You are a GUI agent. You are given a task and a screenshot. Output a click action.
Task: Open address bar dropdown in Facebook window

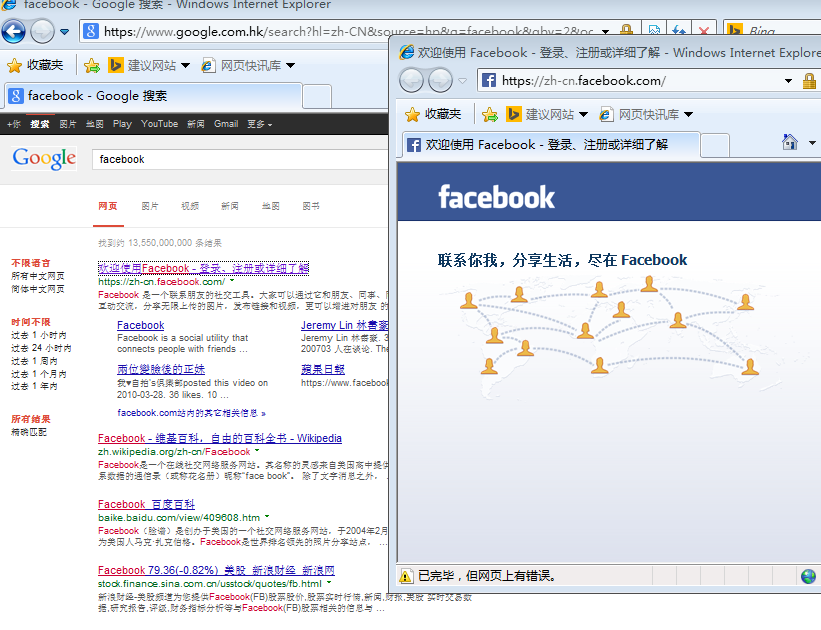click(x=788, y=81)
